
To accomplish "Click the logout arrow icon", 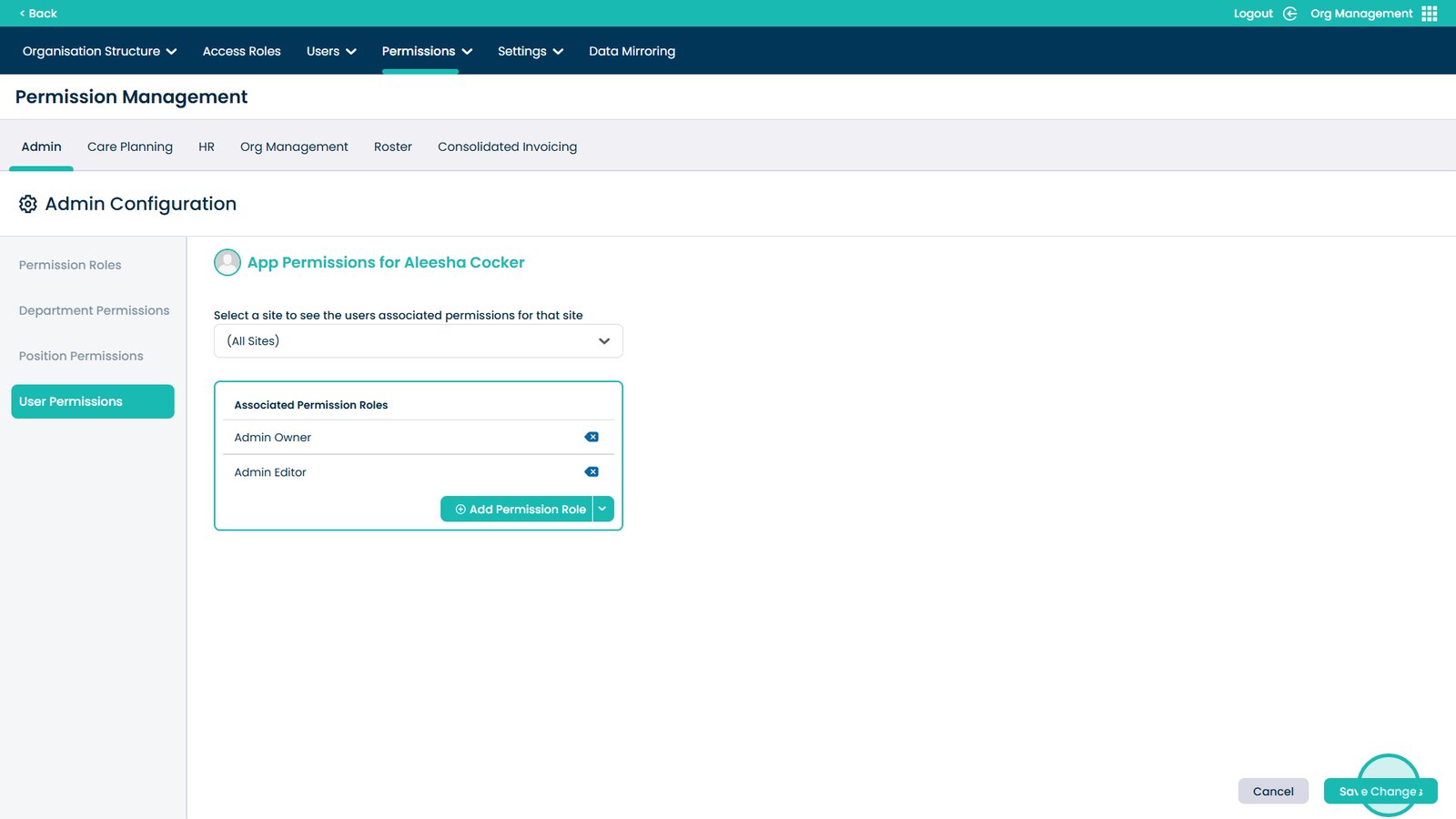I will [1289, 14].
